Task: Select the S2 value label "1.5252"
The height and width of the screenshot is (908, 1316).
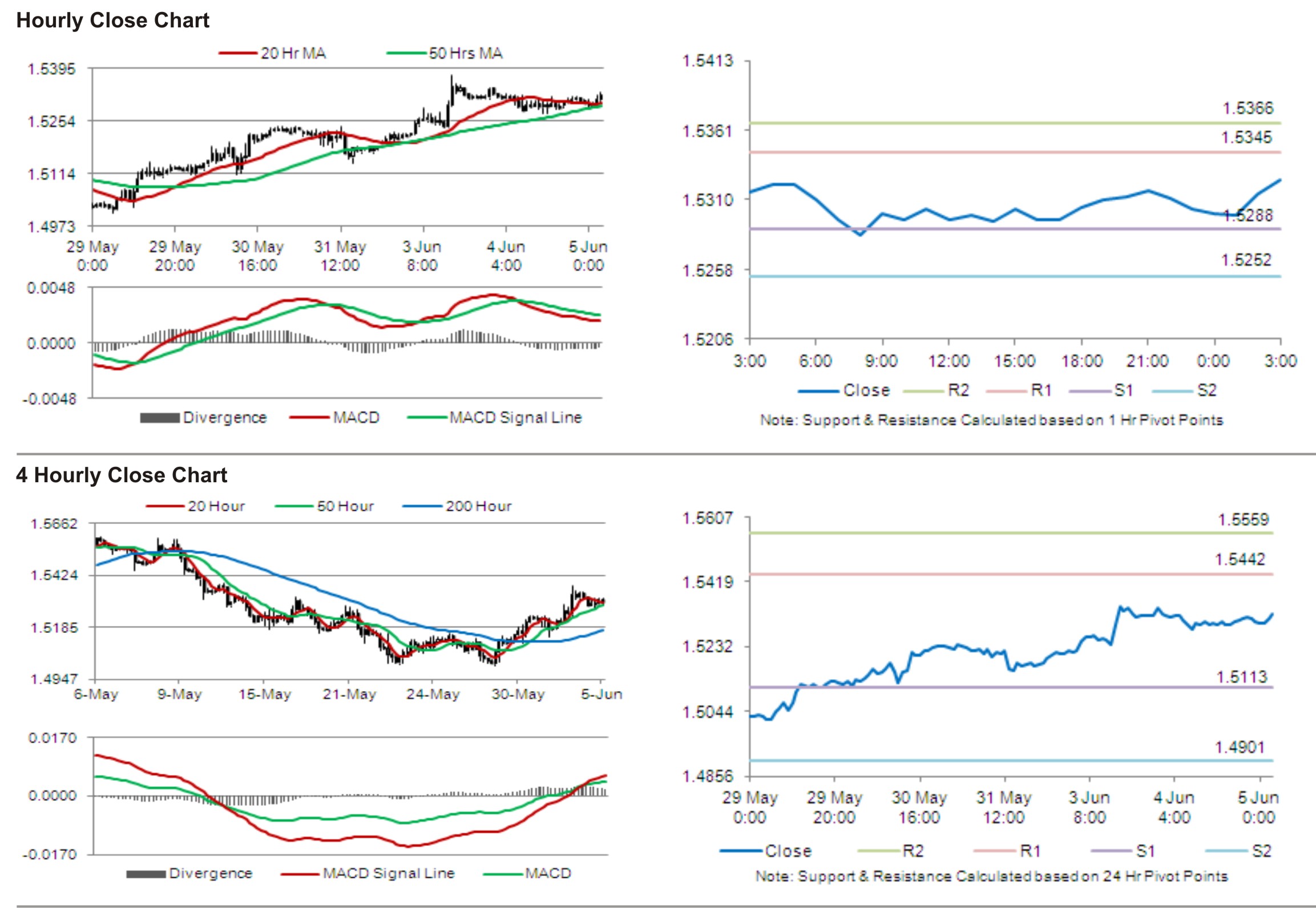Action: [1246, 260]
